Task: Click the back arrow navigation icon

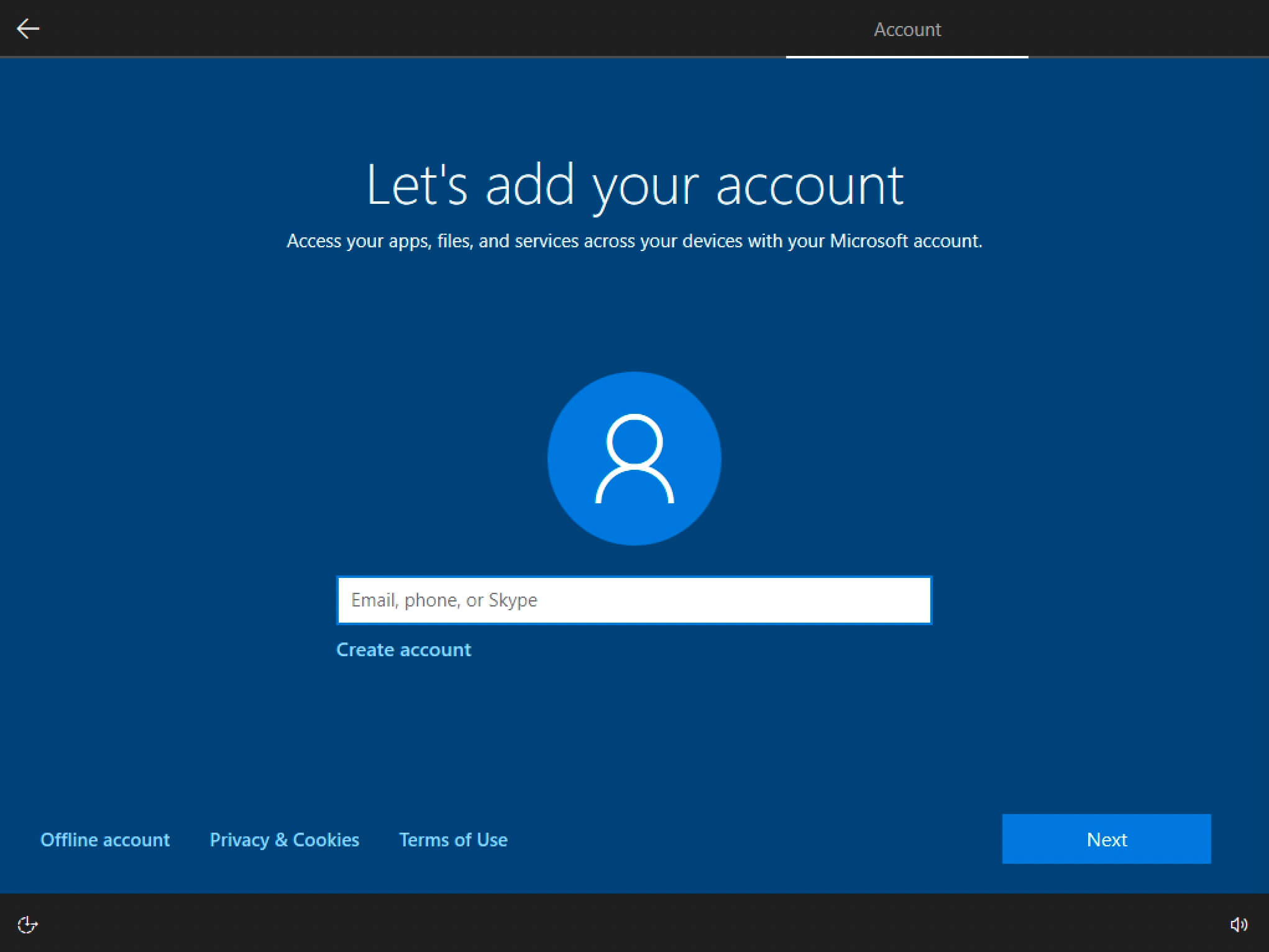Action: tap(29, 28)
